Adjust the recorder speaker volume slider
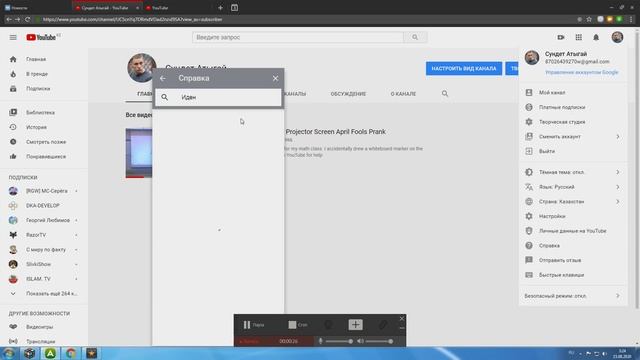The width and height of the screenshot is (640, 360). coord(379,341)
